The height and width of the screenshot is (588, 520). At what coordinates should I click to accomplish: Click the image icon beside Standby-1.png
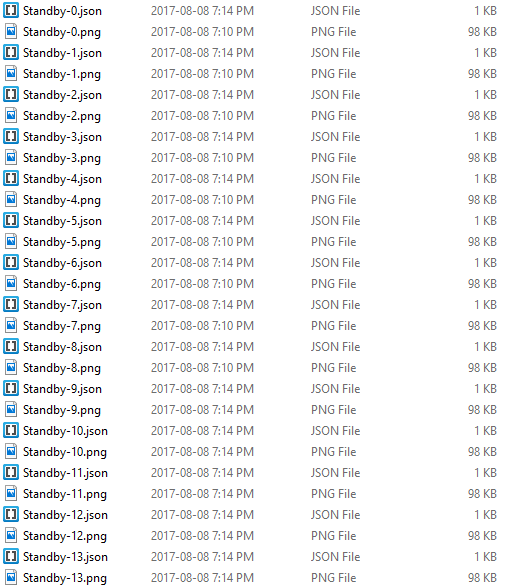click(11, 74)
